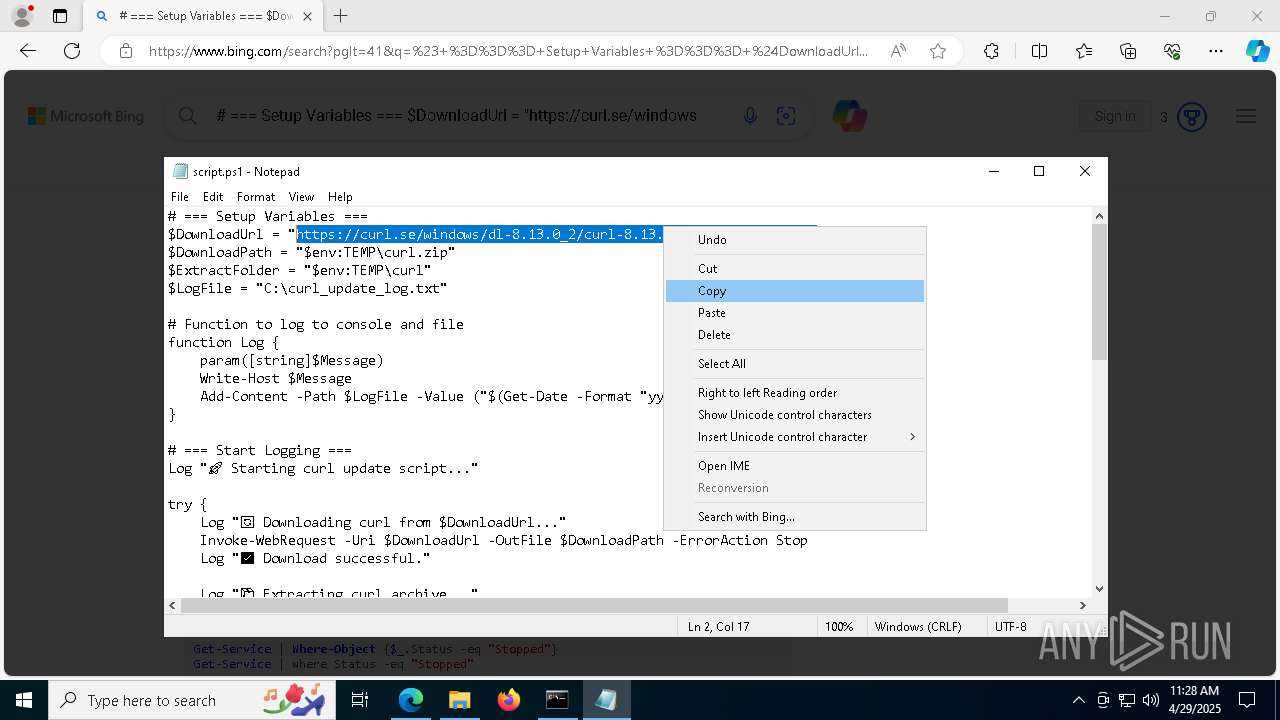Start Bing voice search microphone
This screenshot has height=720, width=1280.
pyautogui.click(x=750, y=116)
